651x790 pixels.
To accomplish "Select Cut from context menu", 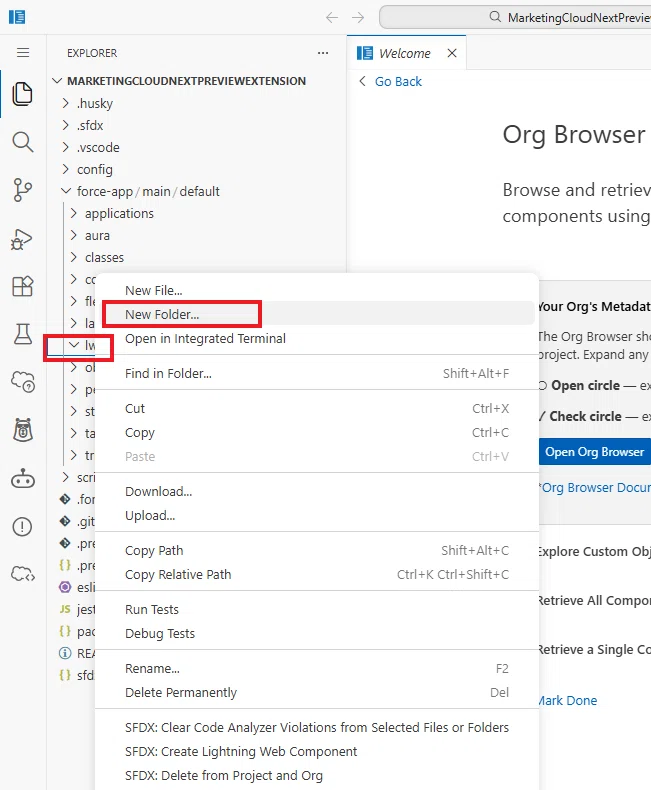I will (317, 409).
